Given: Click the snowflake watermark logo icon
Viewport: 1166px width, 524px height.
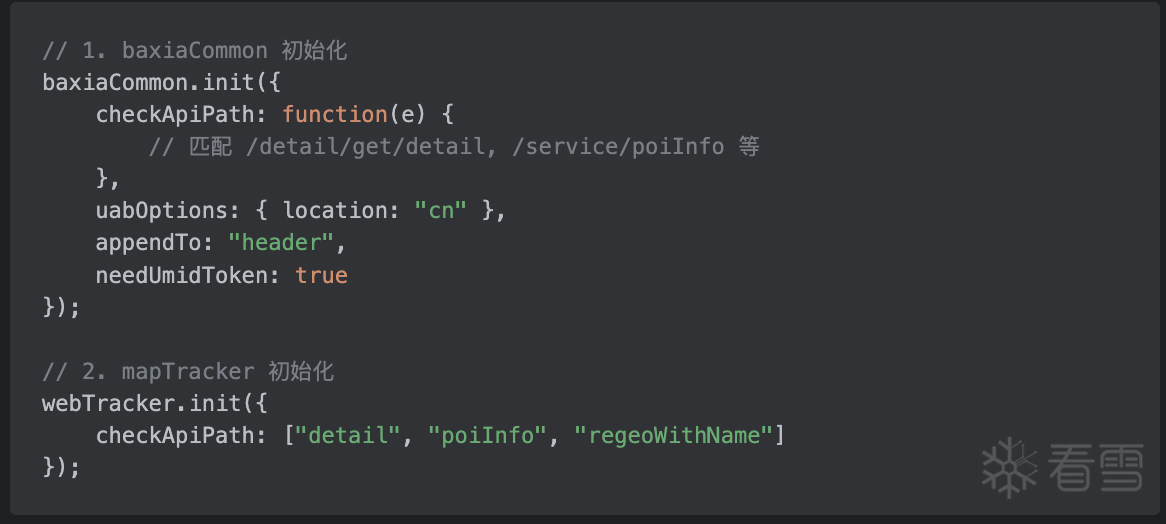Looking at the screenshot, I should tap(1009, 468).
